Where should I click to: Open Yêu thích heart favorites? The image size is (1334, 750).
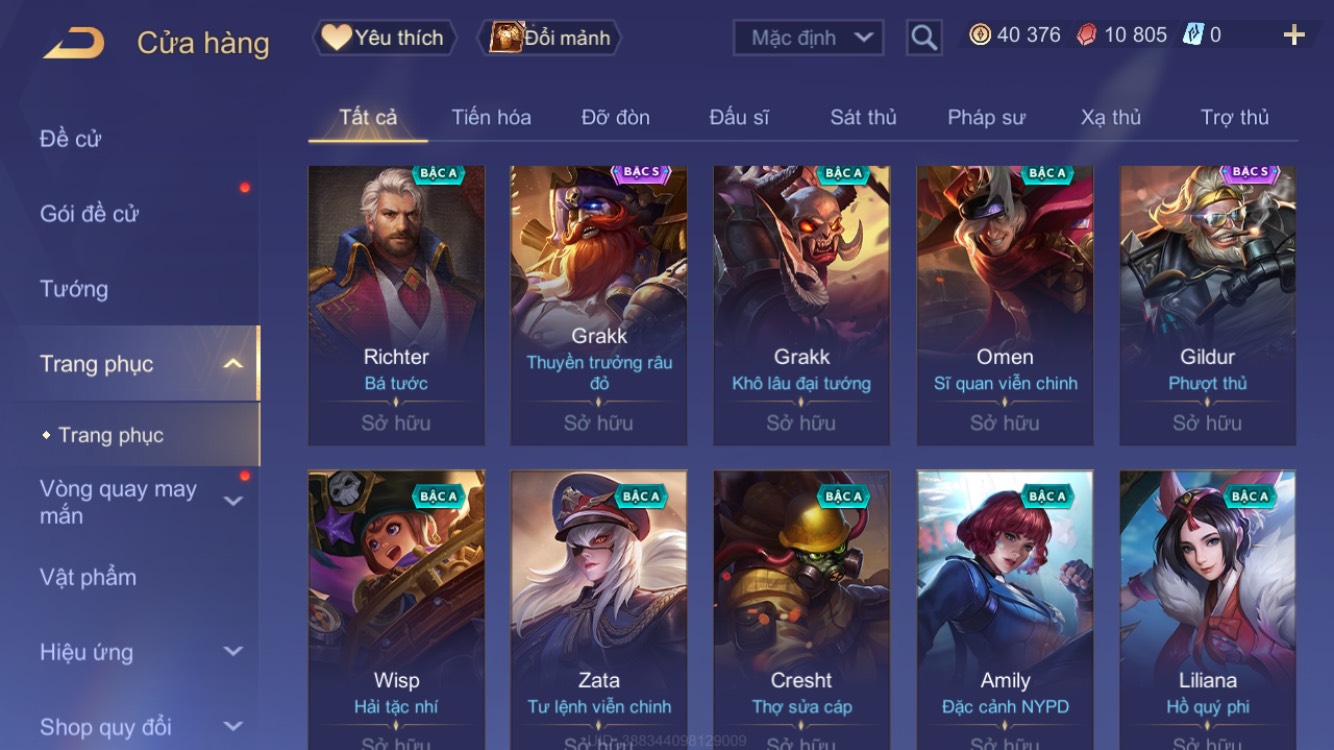click(x=384, y=38)
